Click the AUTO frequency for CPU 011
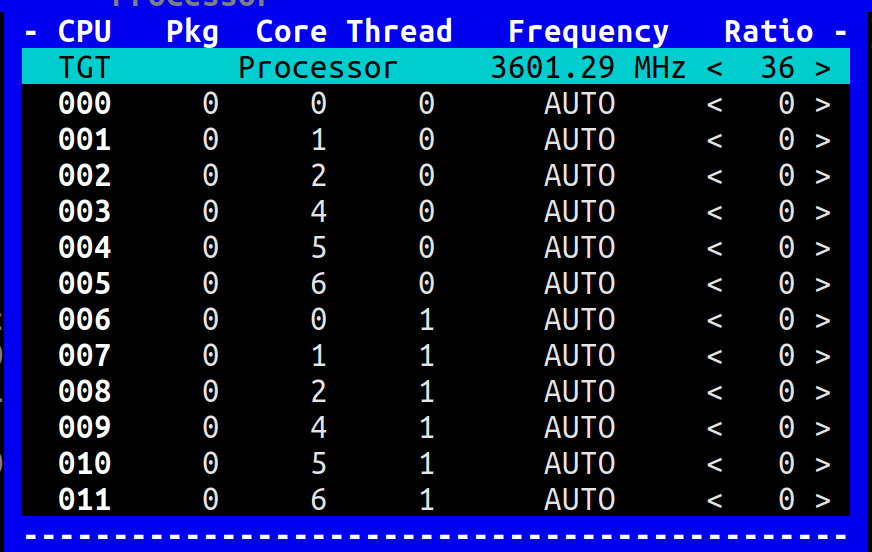The height and width of the screenshot is (552, 872). [579, 500]
